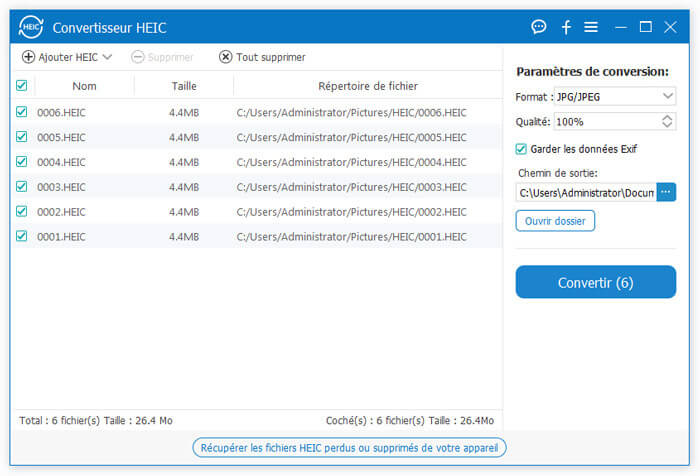Image resolution: width=700 pixels, height=476 pixels.
Task: Click the Ouvrir dossier button
Action: coord(555,220)
